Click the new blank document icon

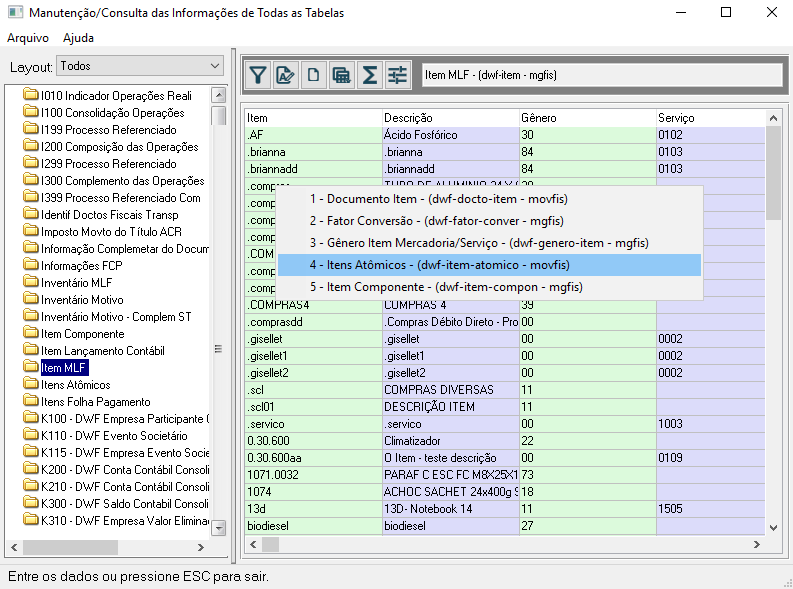coord(313,75)
